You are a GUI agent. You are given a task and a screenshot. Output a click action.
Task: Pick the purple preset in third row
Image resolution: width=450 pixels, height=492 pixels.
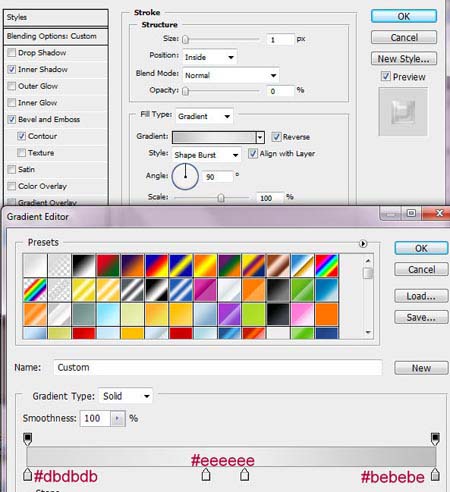[x=229, y=314]
